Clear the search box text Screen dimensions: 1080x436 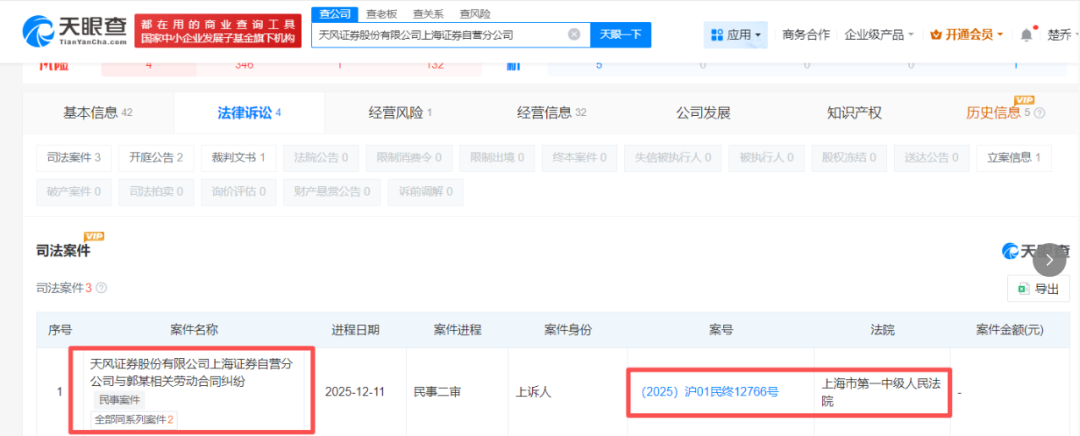[574, 34]
